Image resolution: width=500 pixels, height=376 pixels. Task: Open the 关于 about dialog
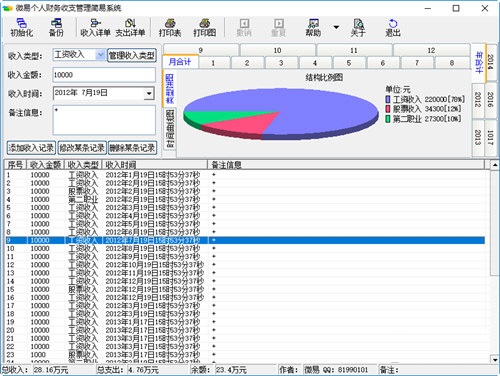coord(358,27)
